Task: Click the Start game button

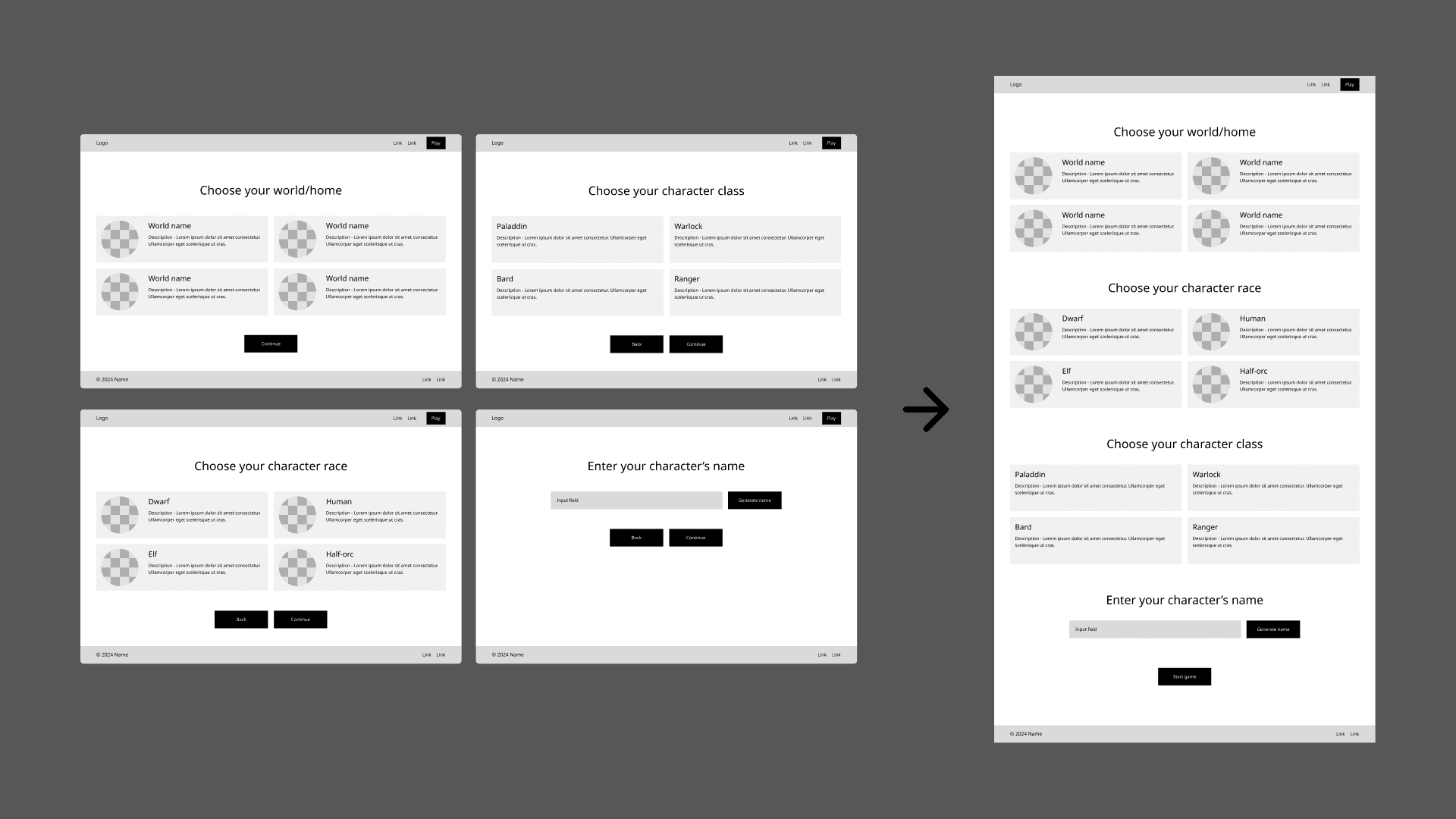Action: (1184, 676)
